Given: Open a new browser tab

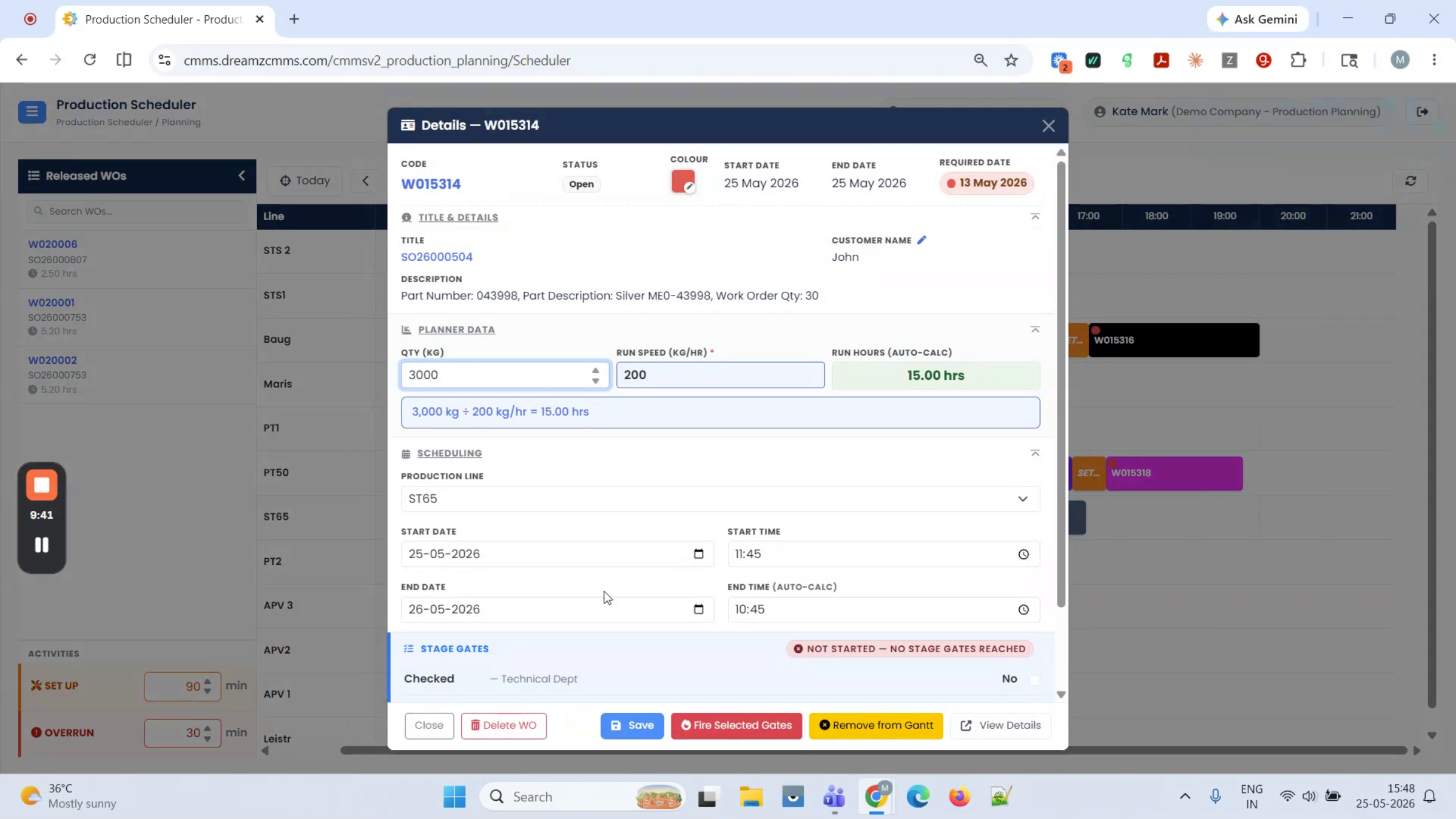Looking at the screenshot, I should [294, 19].
